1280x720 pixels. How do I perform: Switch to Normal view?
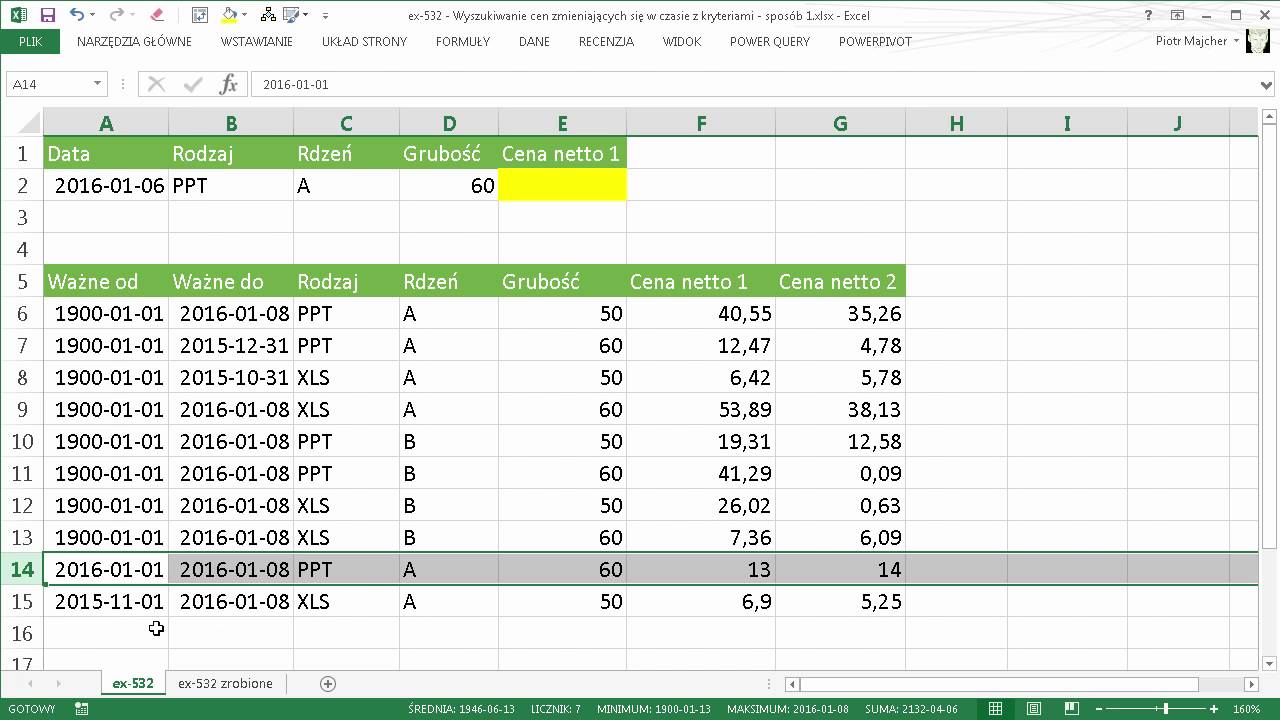pos(995,709)
